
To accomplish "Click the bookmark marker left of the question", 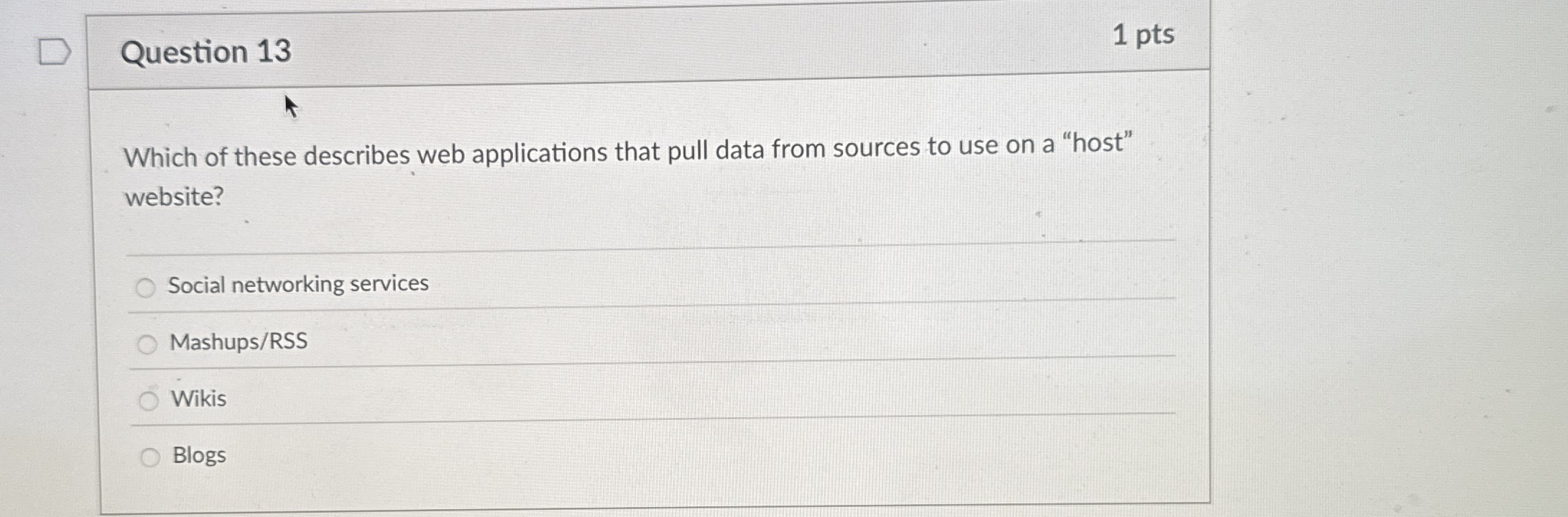I will click(x=54, y=50).
